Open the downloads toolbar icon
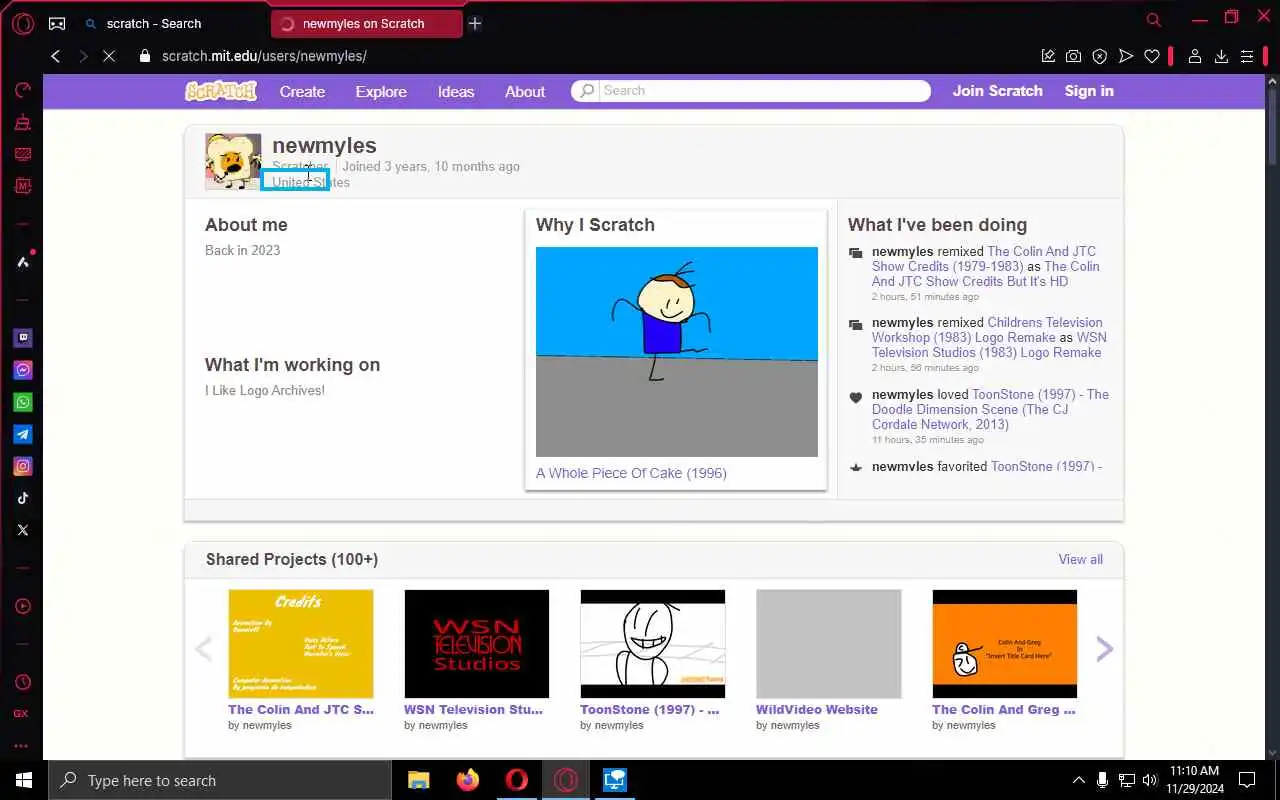The width and height of the screenshot is (1280, 800). (1221, 57)
